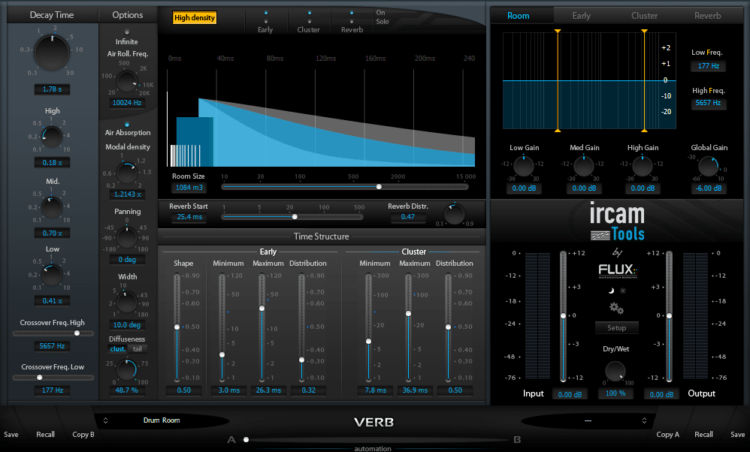Click the Room Size slider handle

point(379,187)
